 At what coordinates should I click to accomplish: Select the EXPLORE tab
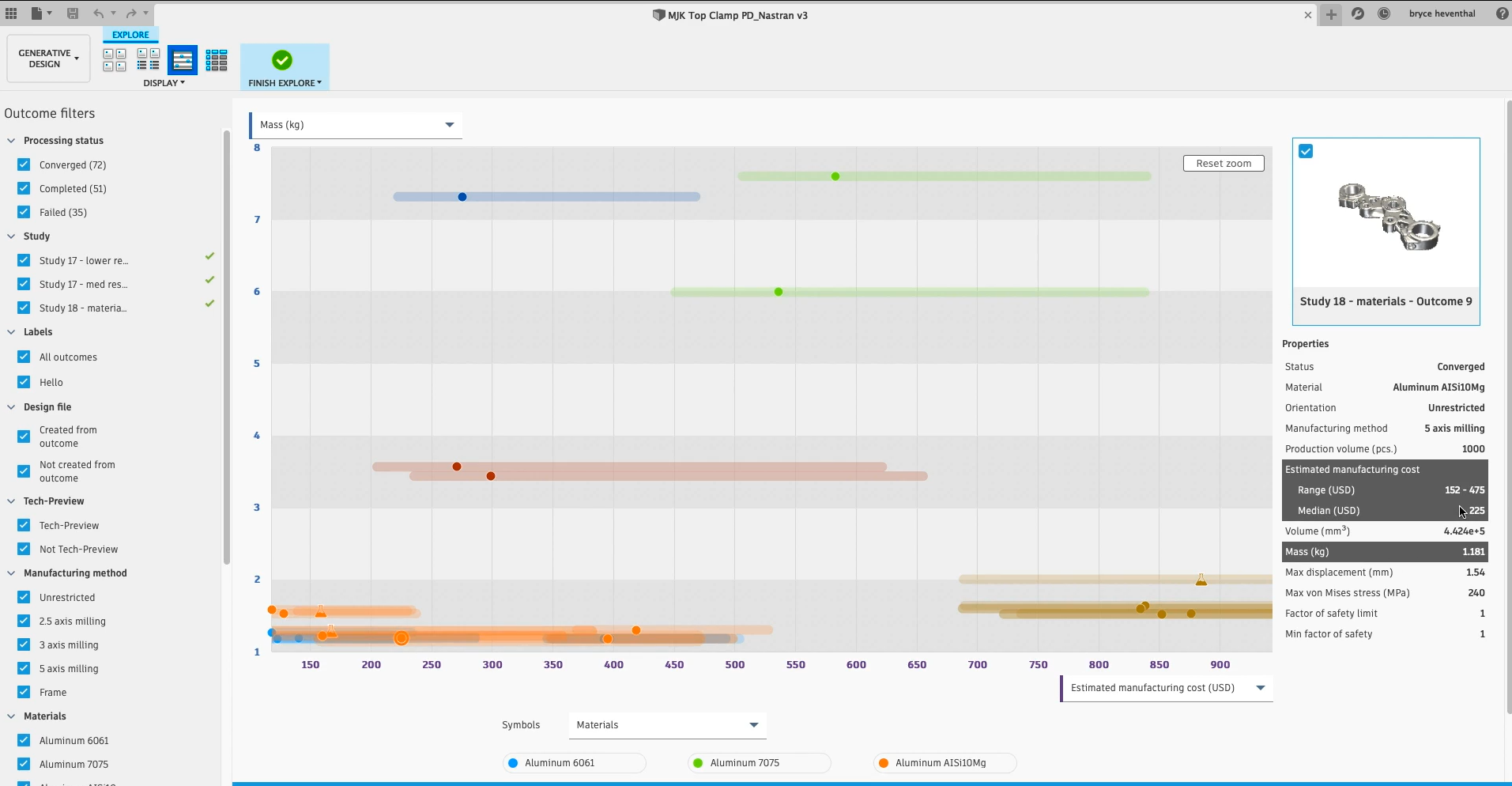pos(130,35)
